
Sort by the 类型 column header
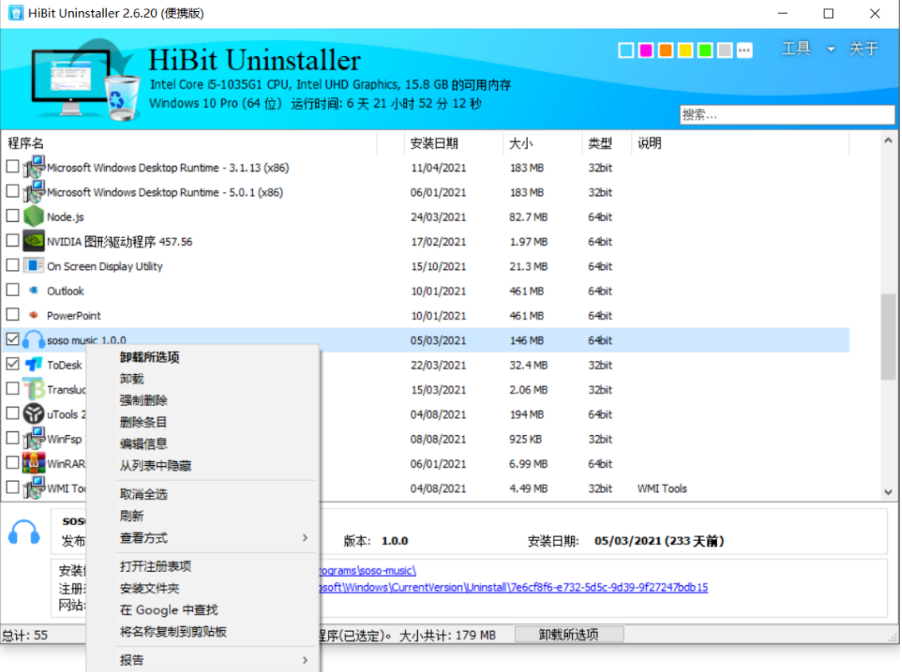(600, 143)
